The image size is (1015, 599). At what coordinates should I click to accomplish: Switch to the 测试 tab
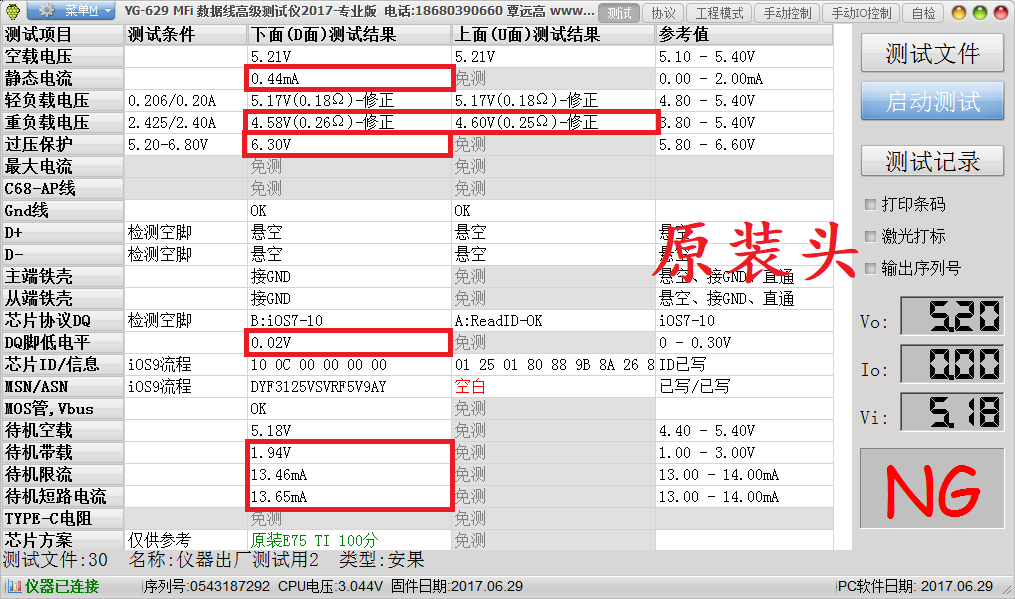(x=620, y=13)
